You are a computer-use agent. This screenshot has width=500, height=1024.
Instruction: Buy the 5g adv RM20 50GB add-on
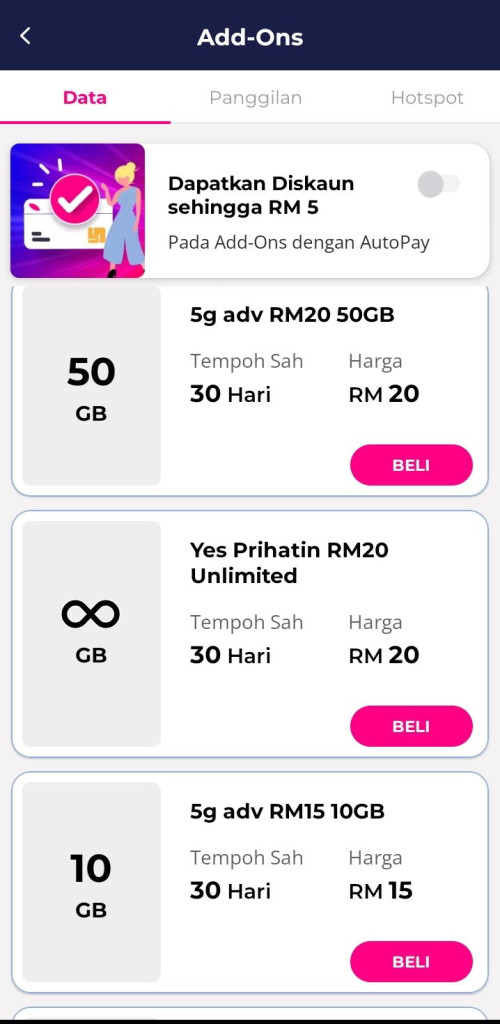coord(411,465)
